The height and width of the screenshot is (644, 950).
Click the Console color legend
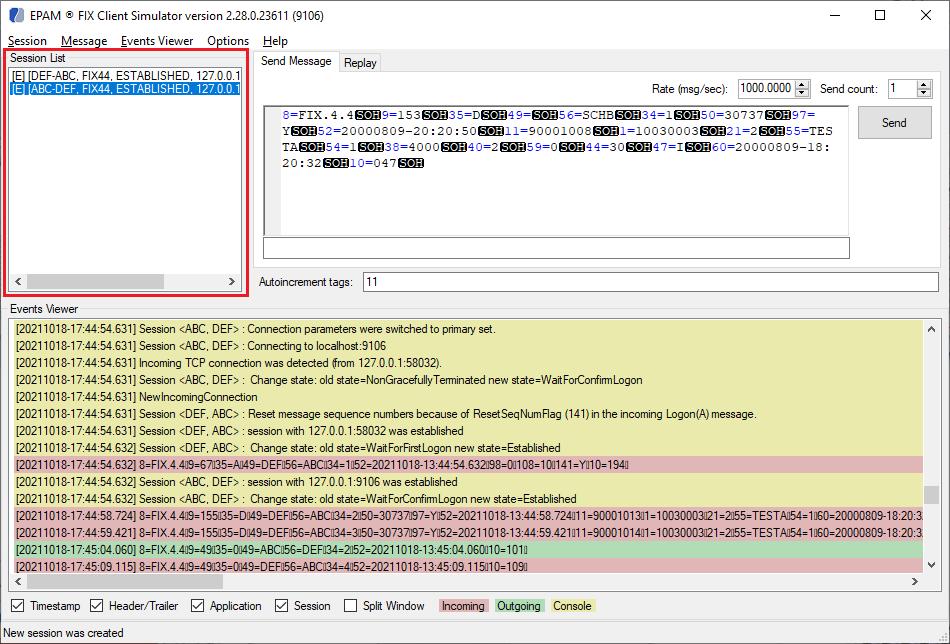pos(572,606)
